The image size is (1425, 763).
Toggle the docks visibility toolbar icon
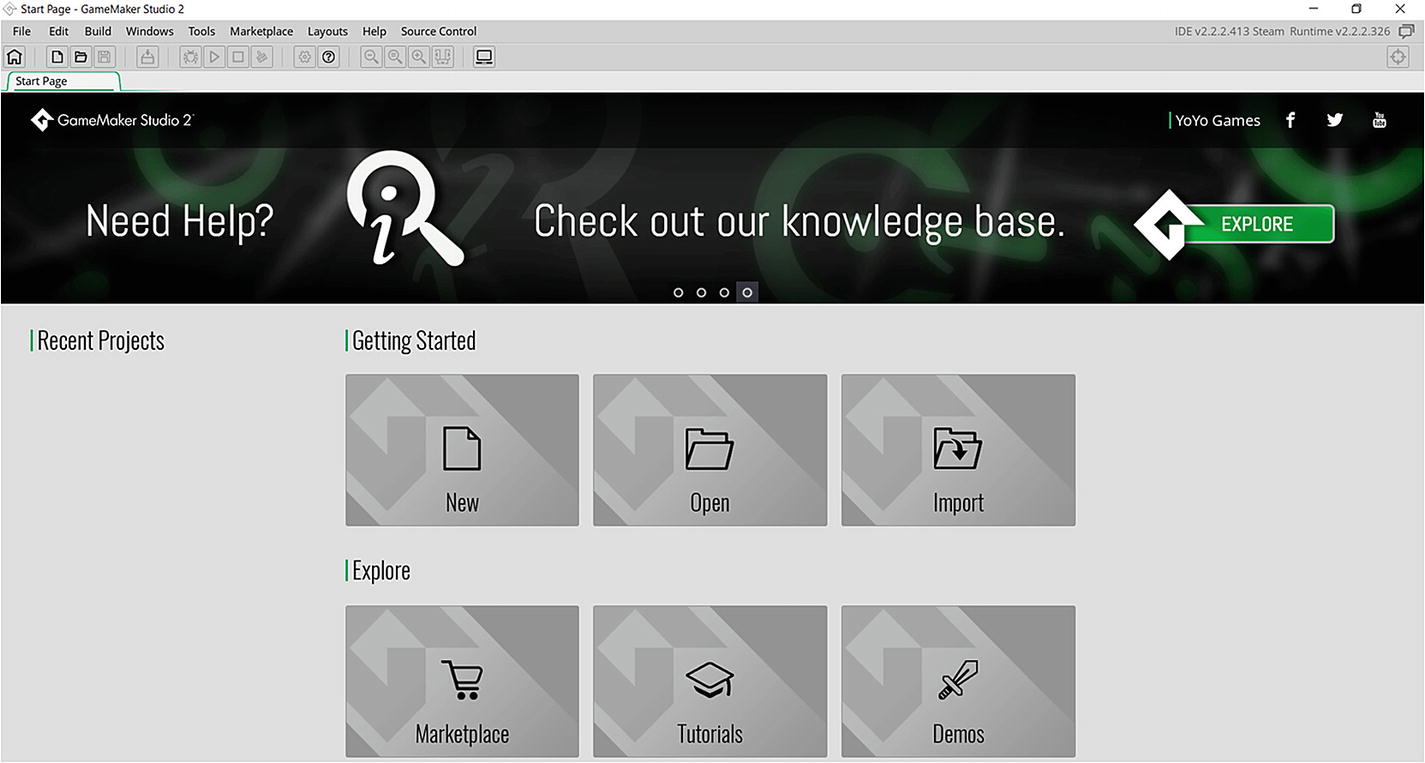443,57
